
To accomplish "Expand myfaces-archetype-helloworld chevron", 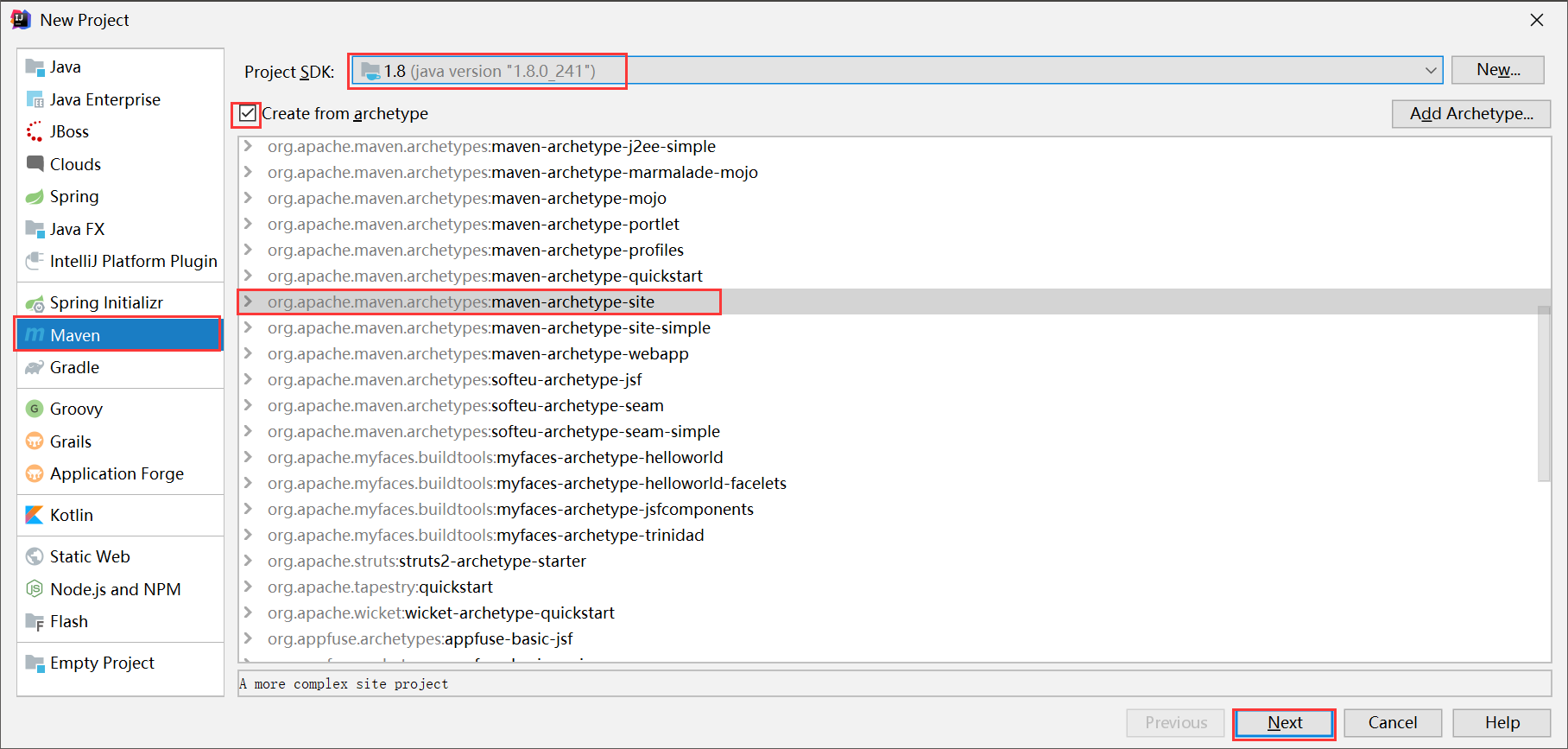I will tap(249, 457).
